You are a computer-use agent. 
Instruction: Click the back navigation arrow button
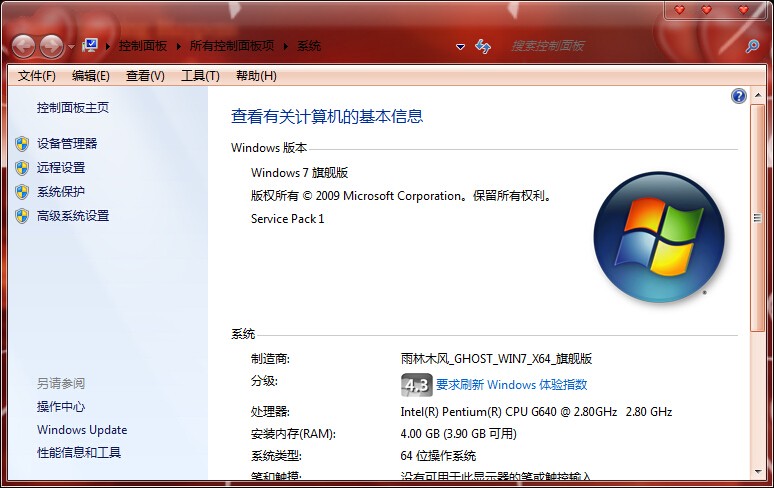click(x=23, y=47)
